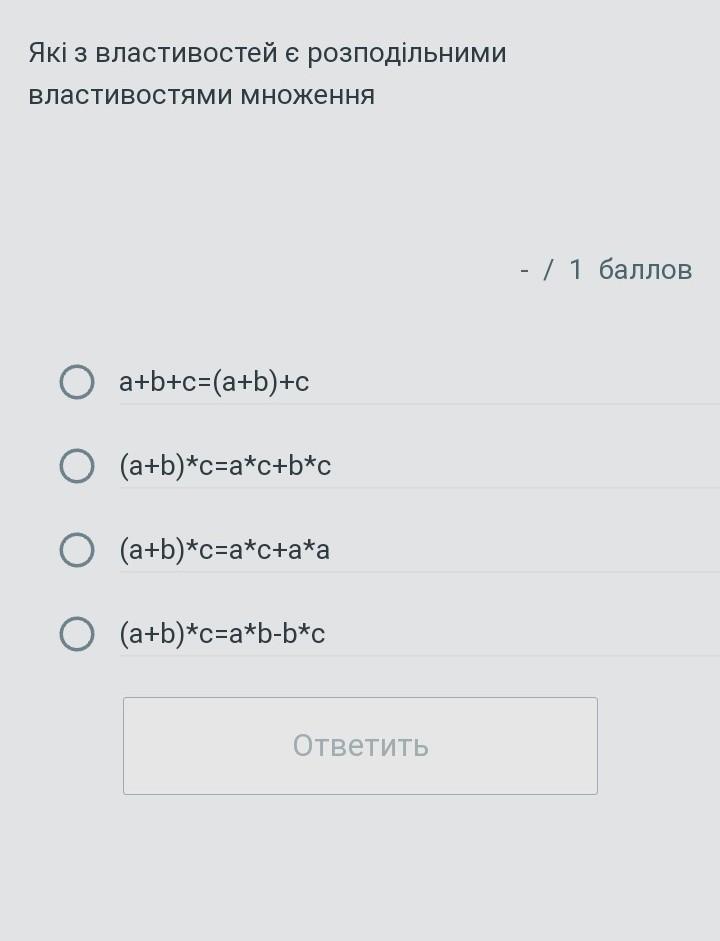The width and height of the screenshot is (720, 941).
Task: Click the slash in the score indicator
Action: [548, 270]
